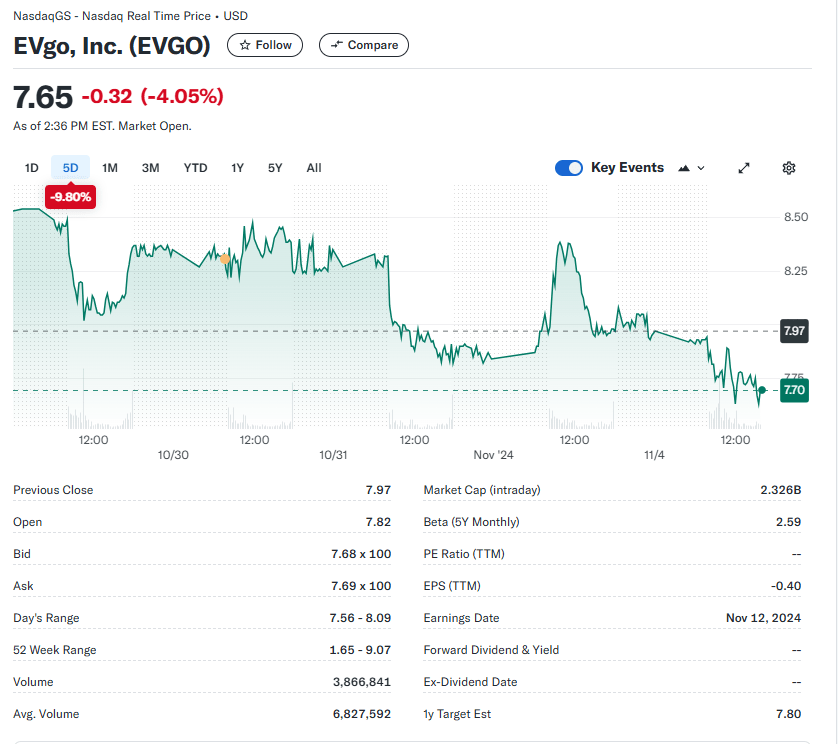Click the Compare button

tap(364, 45)
